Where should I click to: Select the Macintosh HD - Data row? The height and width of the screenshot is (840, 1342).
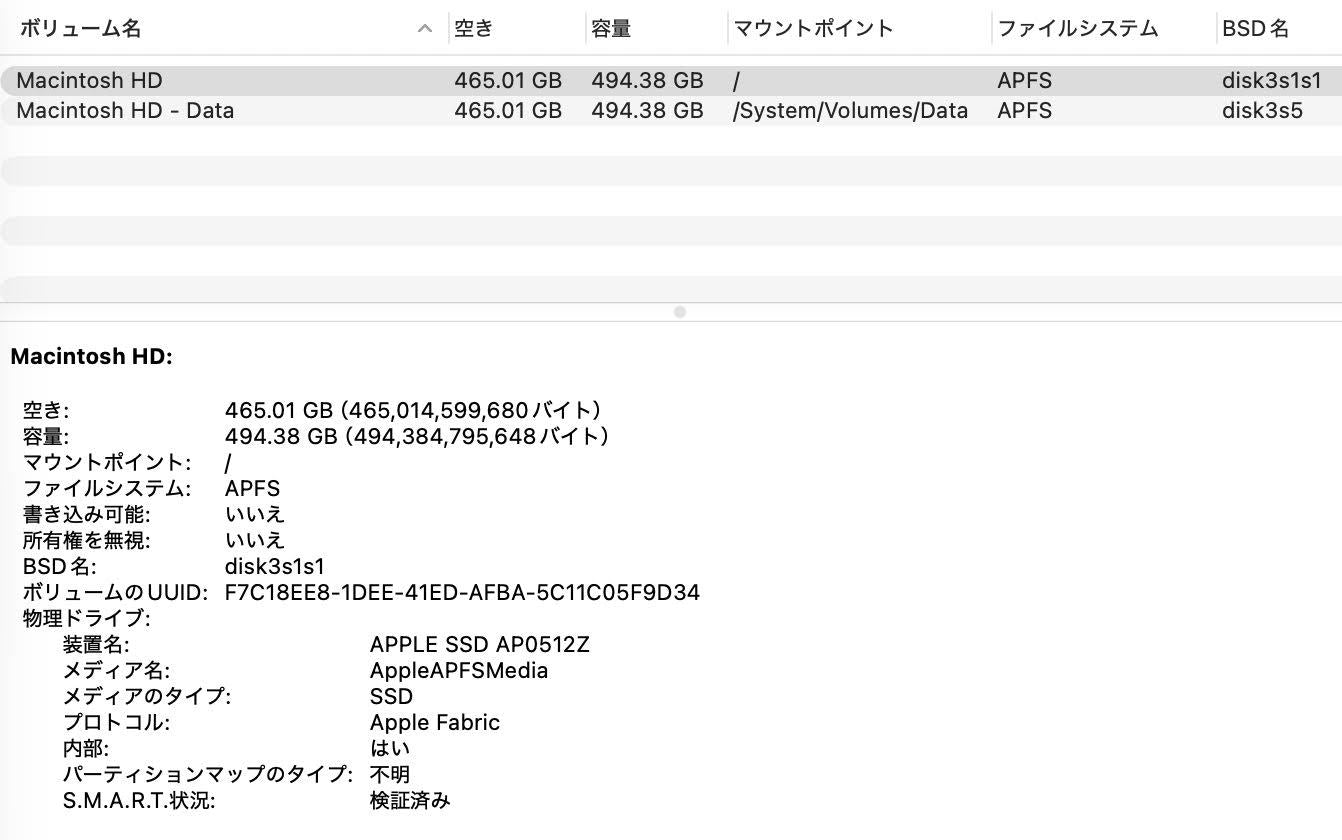[x=671, y=110]
